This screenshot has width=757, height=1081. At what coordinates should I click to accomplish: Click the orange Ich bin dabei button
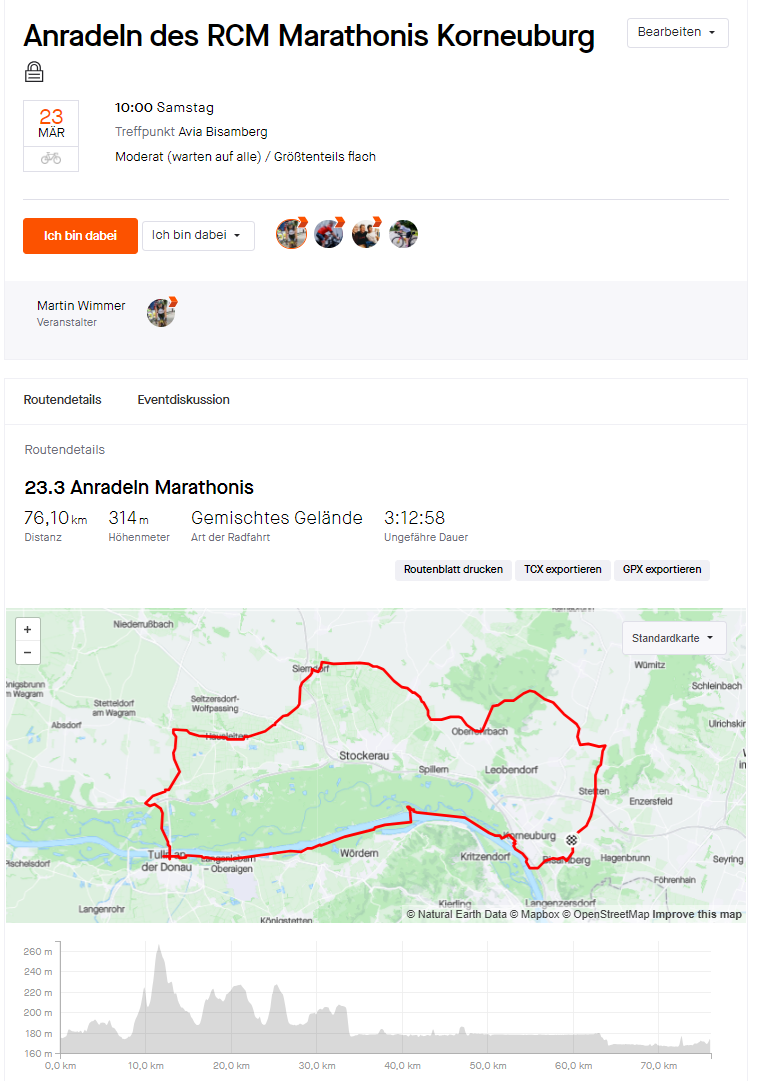point(80,236)
